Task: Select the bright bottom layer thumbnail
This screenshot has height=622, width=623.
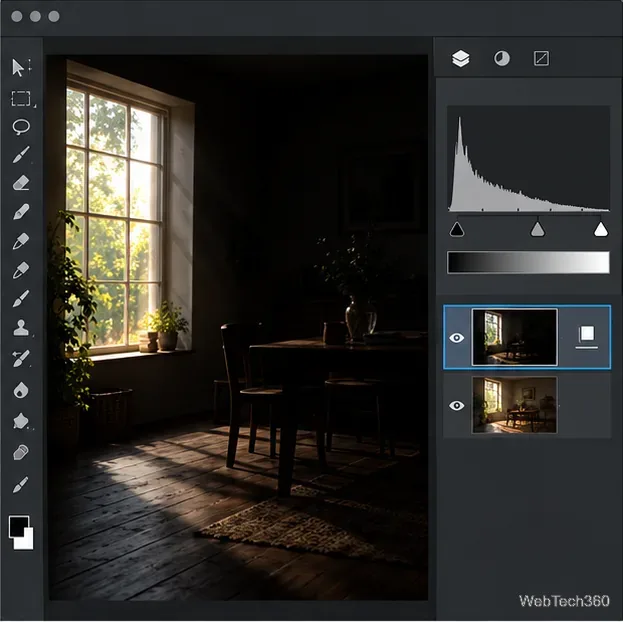Action: coord(515,405)
